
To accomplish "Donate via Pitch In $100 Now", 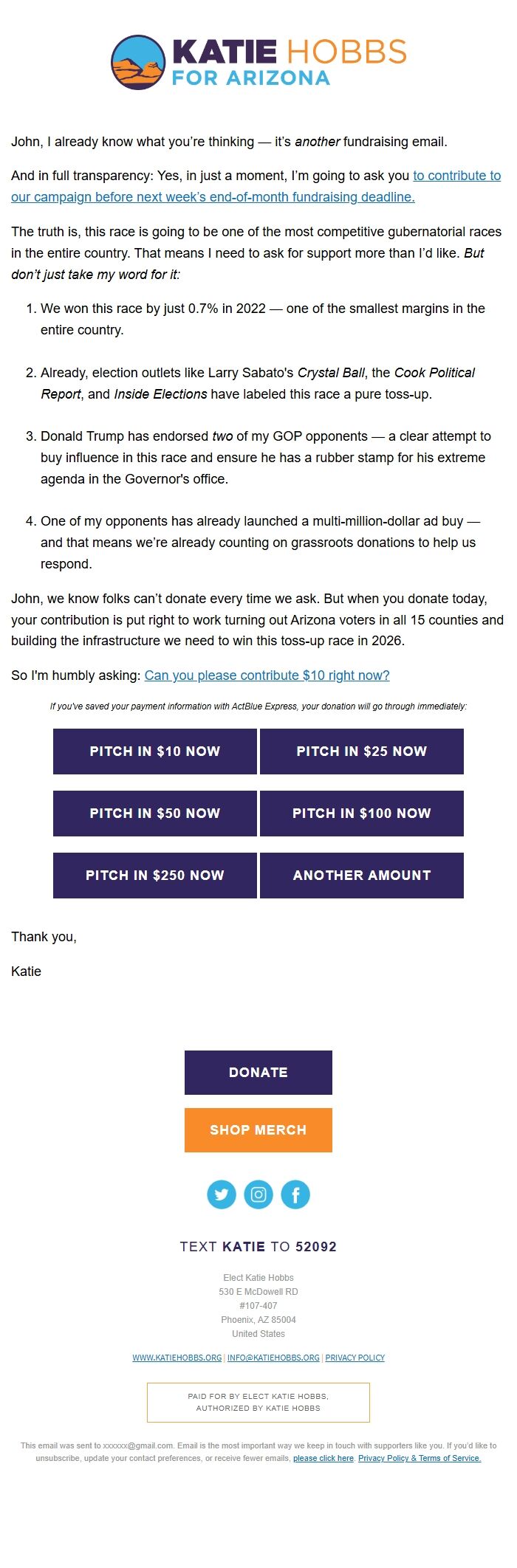I will coord(362,814).
